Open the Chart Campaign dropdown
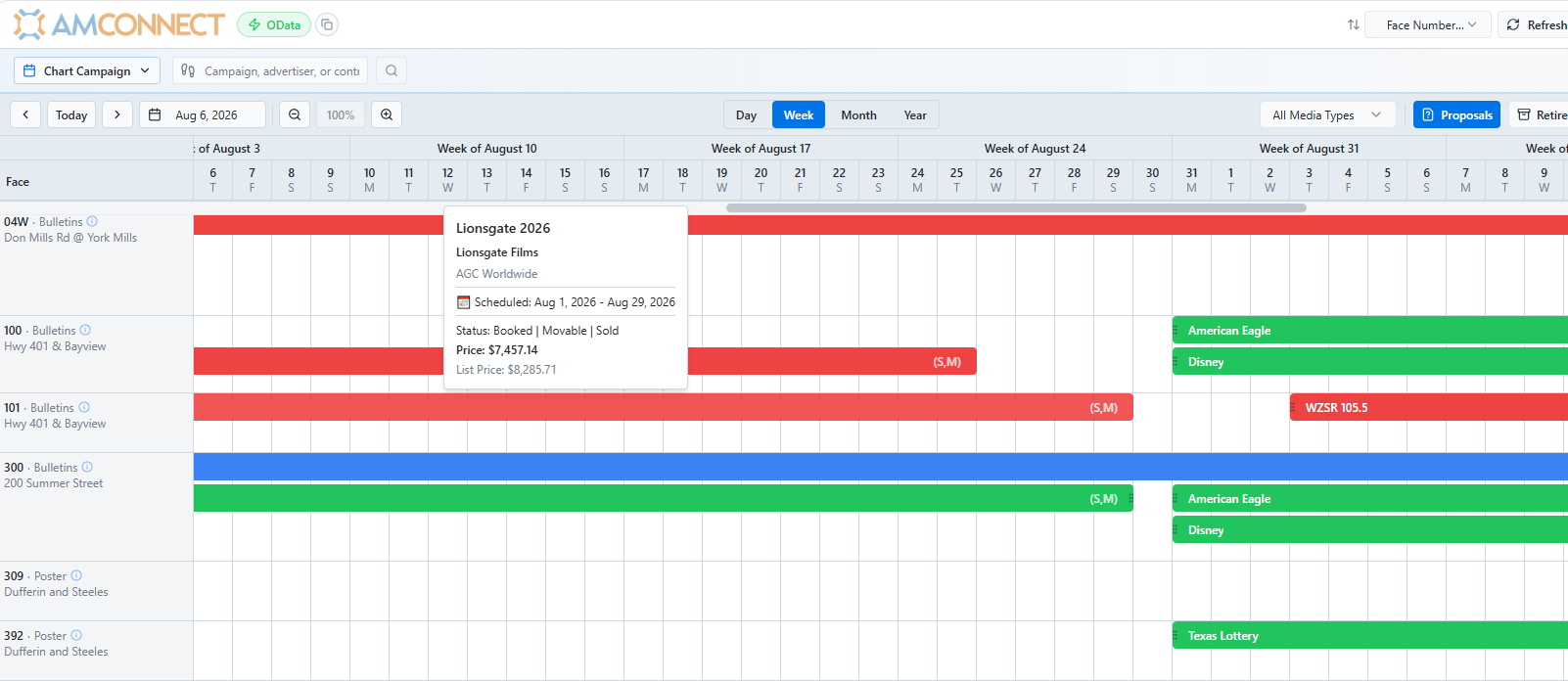 (87, 70)
